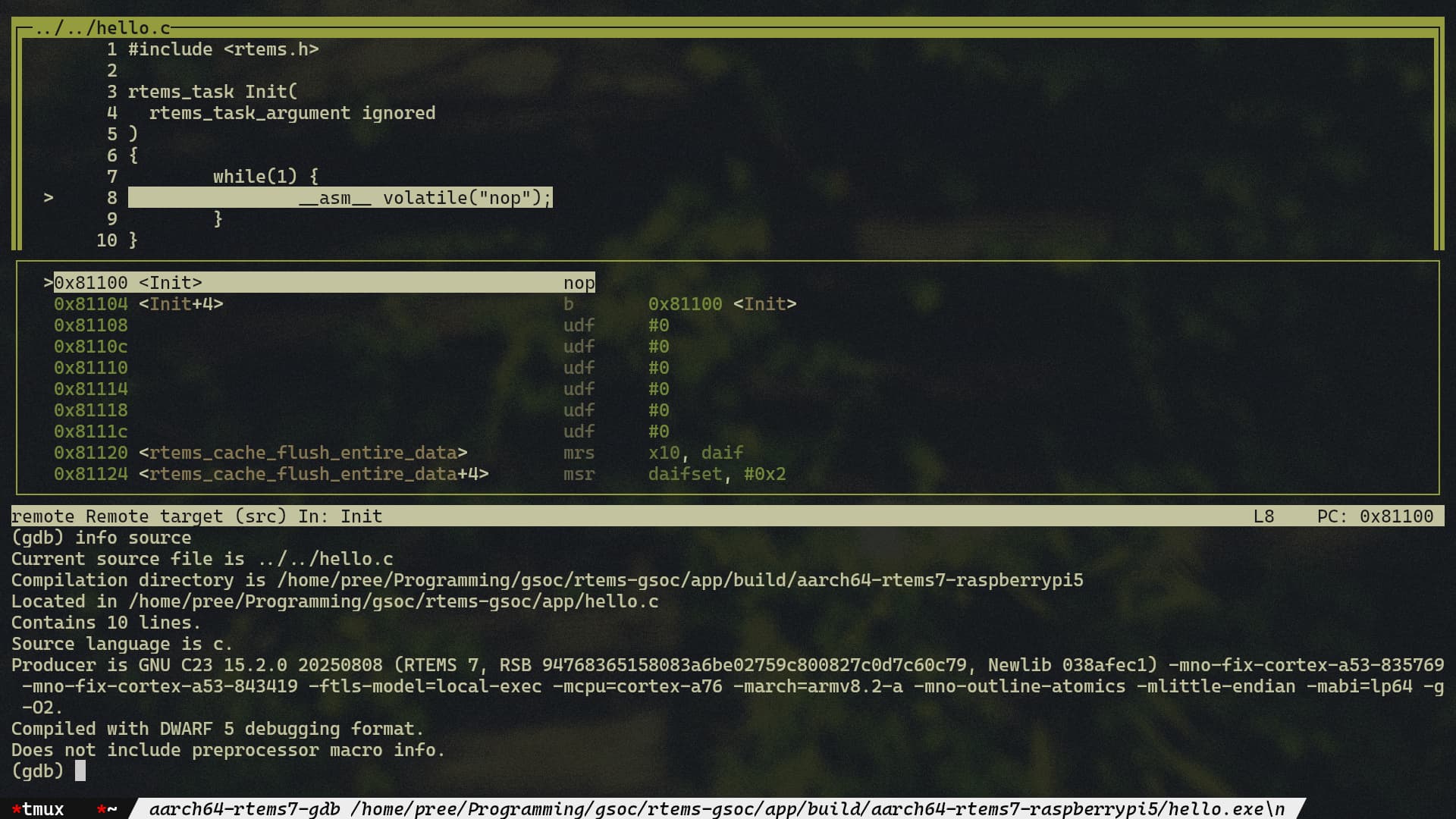This screenshot has width=1456, height=819.
Task: Click the PC: 0x81100 indicator in status line
Action: [x=1374, y=516]
